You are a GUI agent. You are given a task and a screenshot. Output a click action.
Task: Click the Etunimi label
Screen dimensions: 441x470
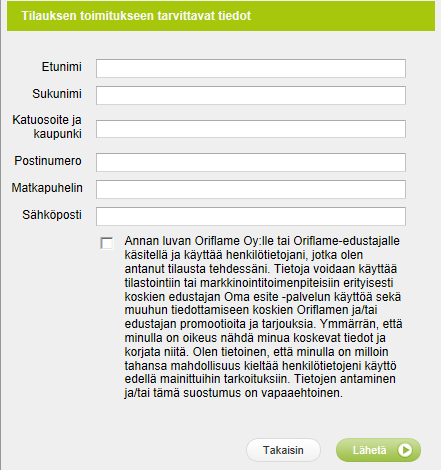pyautogui.click(x=62, y=67)
